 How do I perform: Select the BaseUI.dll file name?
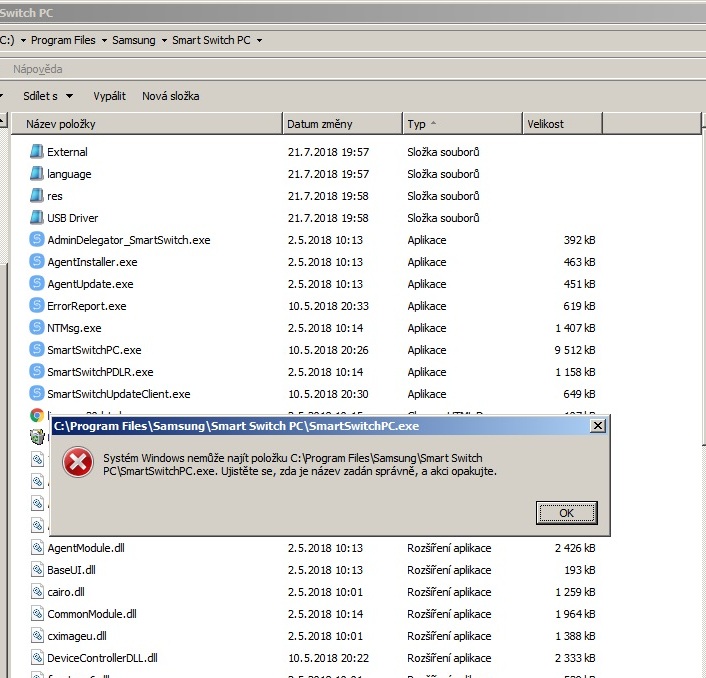pos(72,570)
